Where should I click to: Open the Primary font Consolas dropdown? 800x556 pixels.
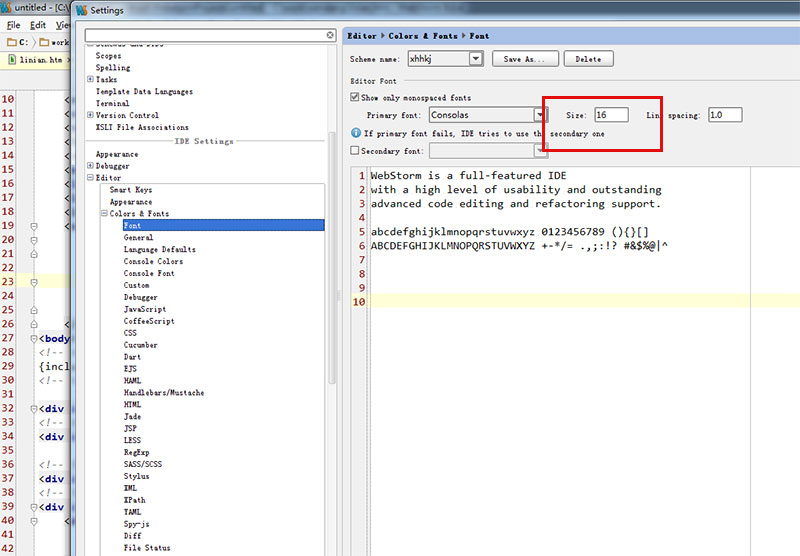(x=539, y=115)
